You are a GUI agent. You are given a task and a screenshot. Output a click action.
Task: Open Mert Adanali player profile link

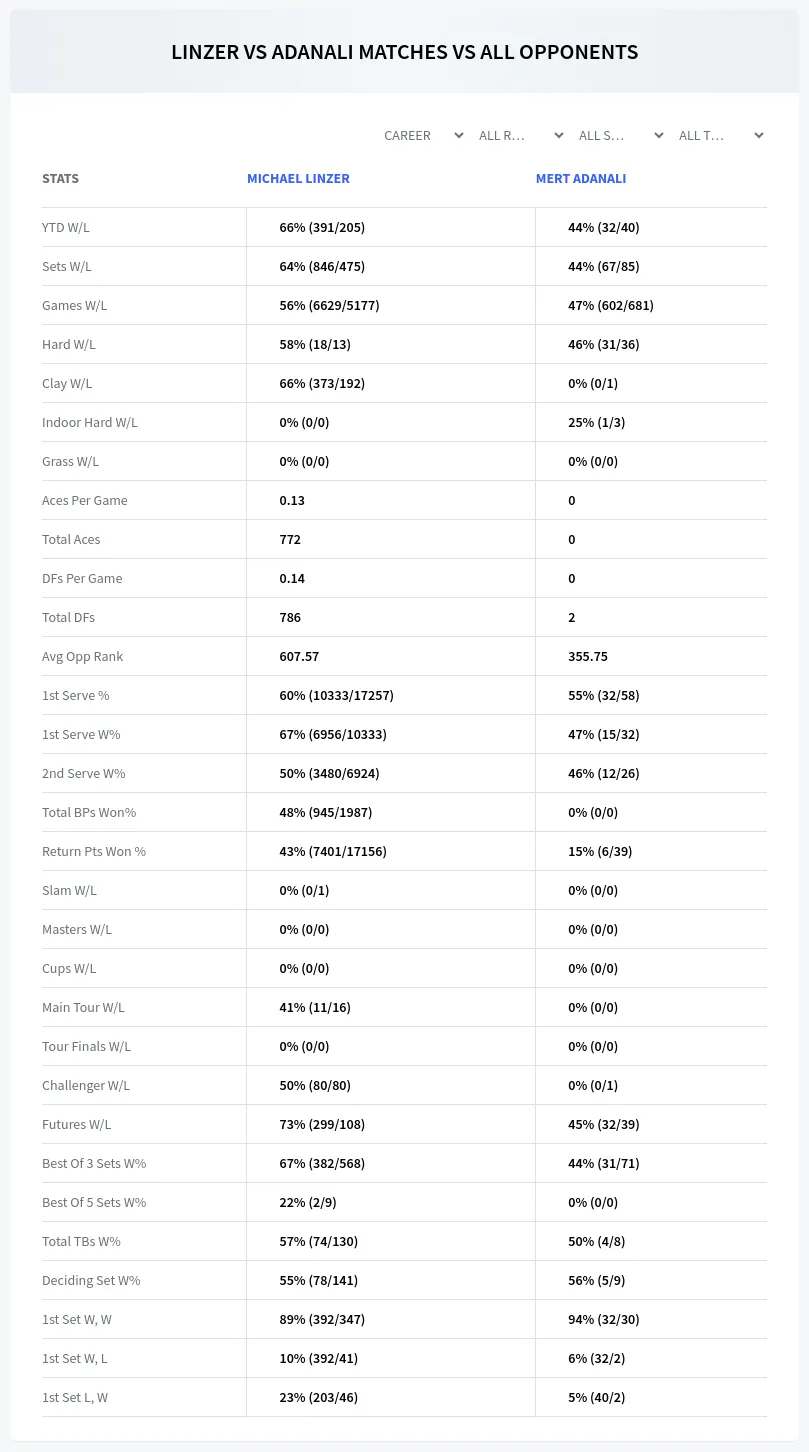point(581,178)
